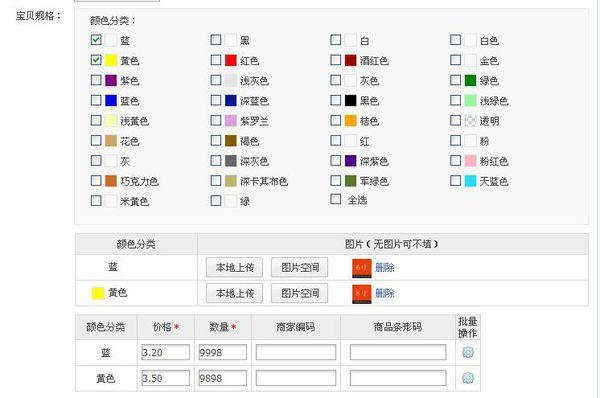Viewport: 600px width, 398px height.
Task: Click the 深紫色 color swatch
Action: (351, 161)
